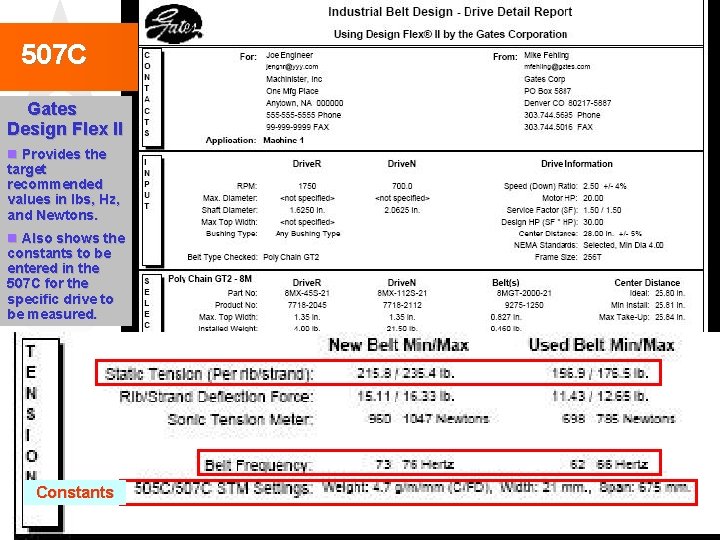Select the "New Belt Min/Max" column header
The image size is (720, 540).
coord(399,345)
